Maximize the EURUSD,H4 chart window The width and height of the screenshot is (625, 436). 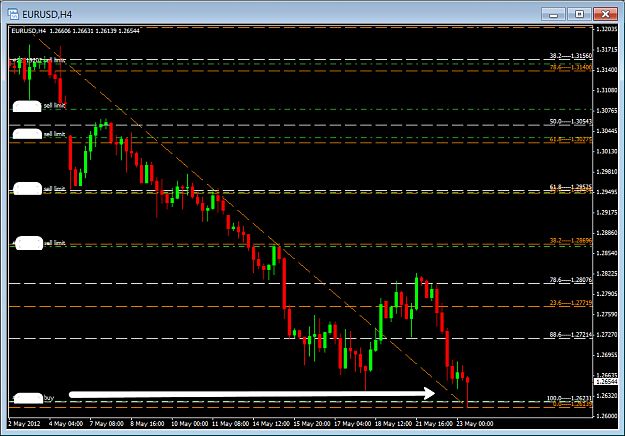[x=579, y=14]
